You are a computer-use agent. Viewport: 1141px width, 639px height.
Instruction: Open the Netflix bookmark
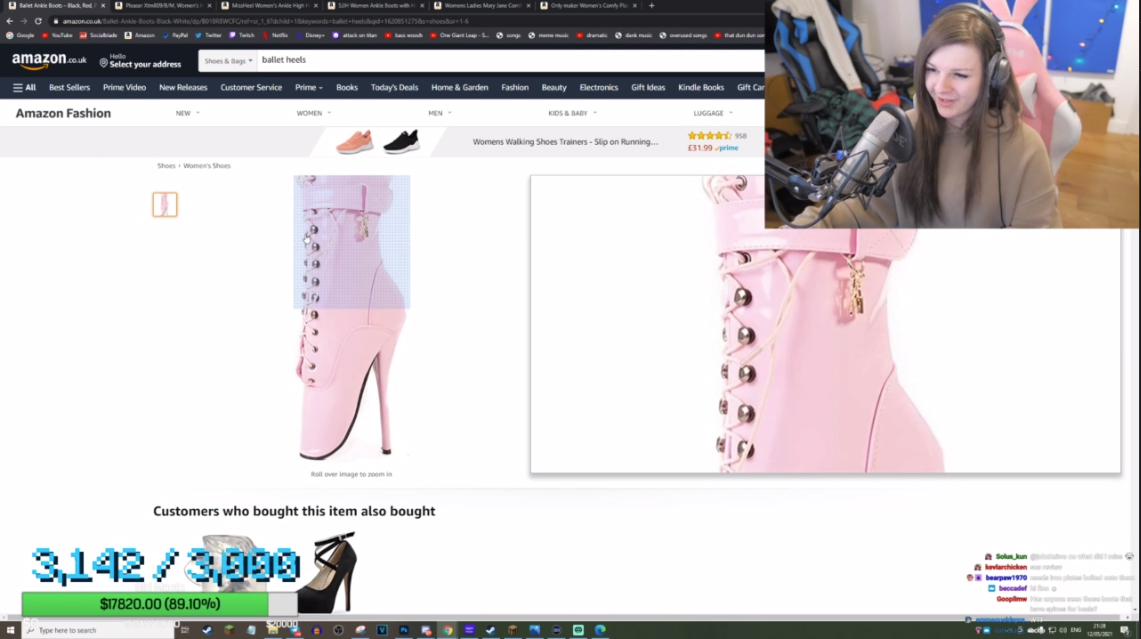275,35
